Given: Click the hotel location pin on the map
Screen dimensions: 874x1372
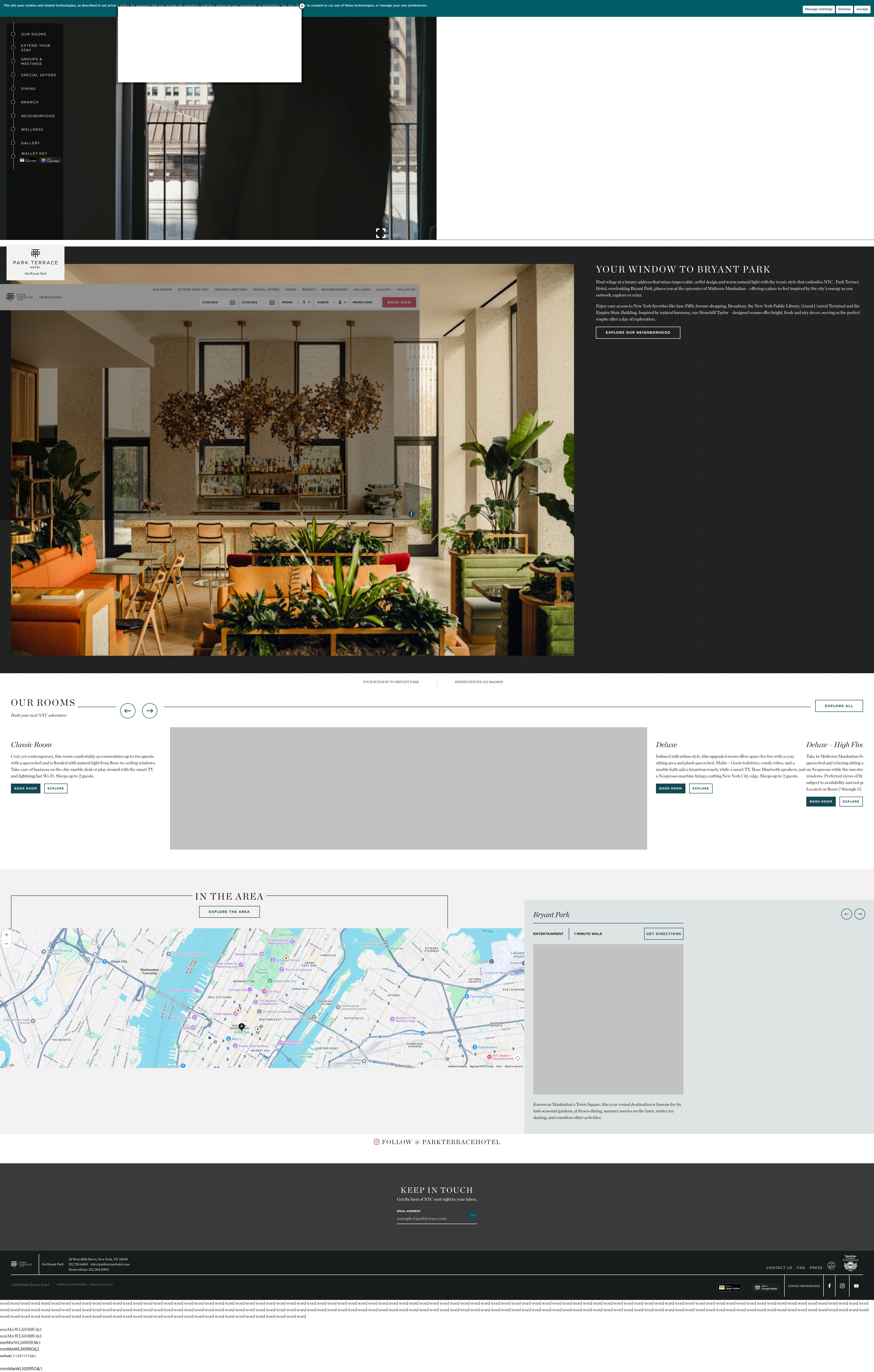Looking at the screenshot, I should click(x=242, y=1027).
